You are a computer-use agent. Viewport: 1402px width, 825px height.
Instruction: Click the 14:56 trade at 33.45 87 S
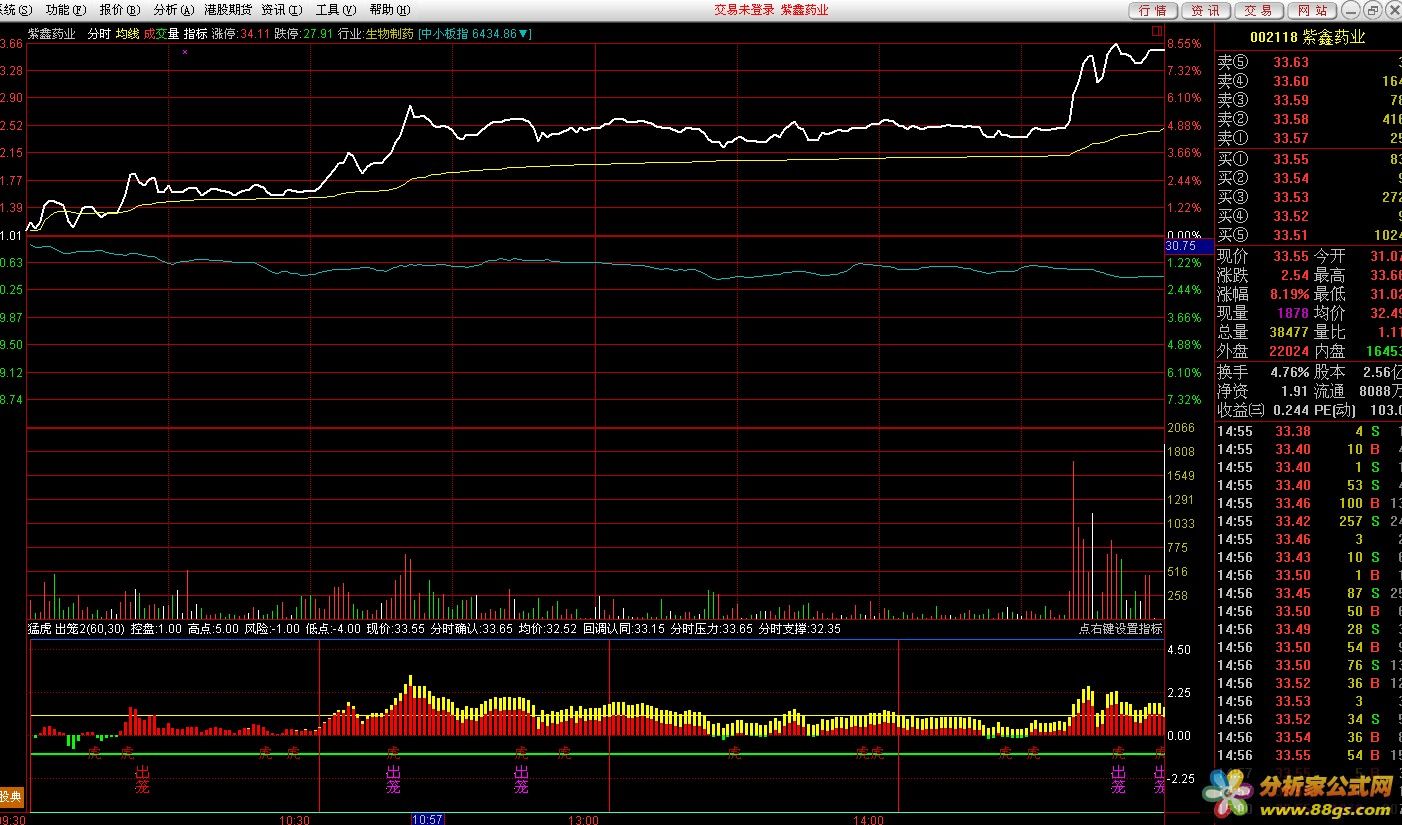coord(1308,593)
